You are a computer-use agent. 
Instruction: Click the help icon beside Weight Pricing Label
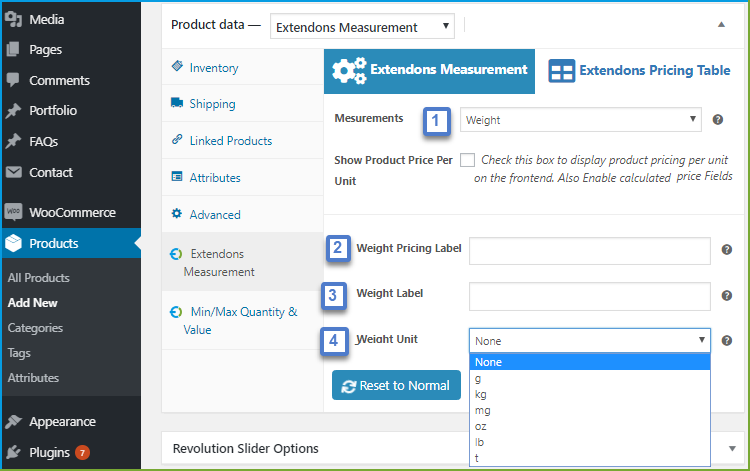[727, 250]
